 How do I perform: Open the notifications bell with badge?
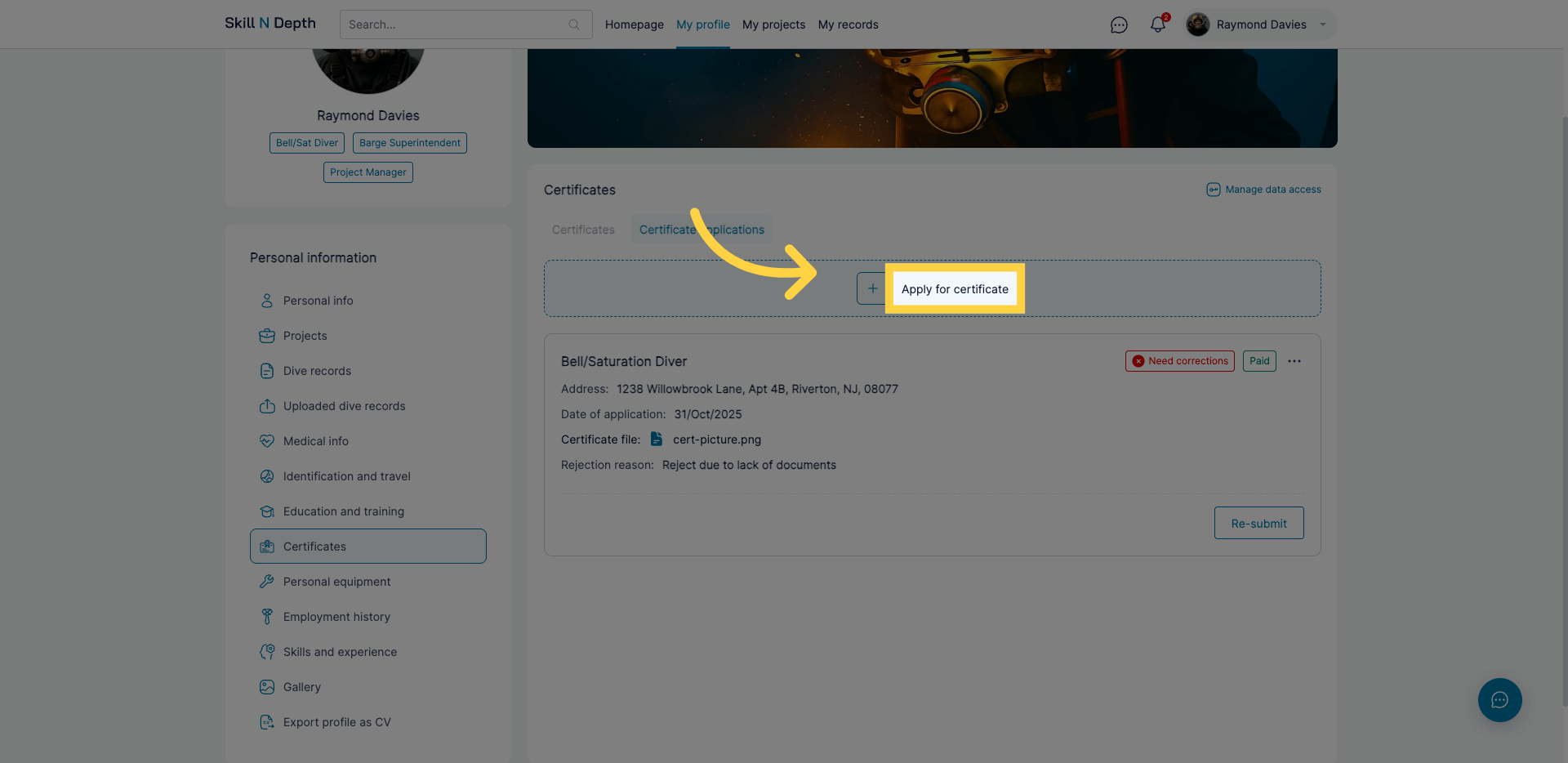coord(1157,25)
